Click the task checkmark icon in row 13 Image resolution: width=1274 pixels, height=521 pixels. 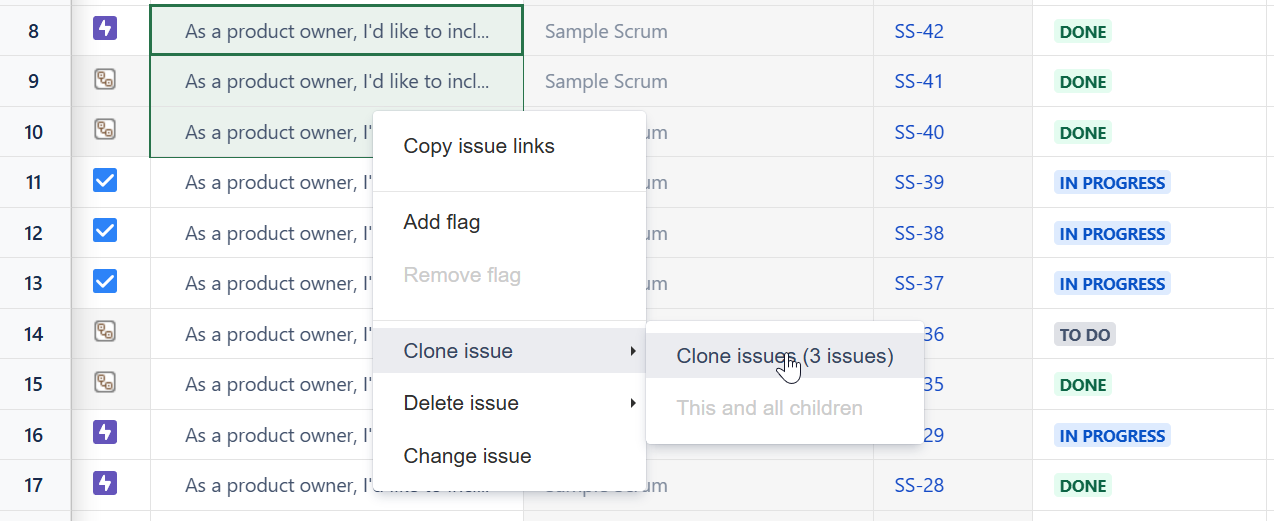click(x=105, y=281)
